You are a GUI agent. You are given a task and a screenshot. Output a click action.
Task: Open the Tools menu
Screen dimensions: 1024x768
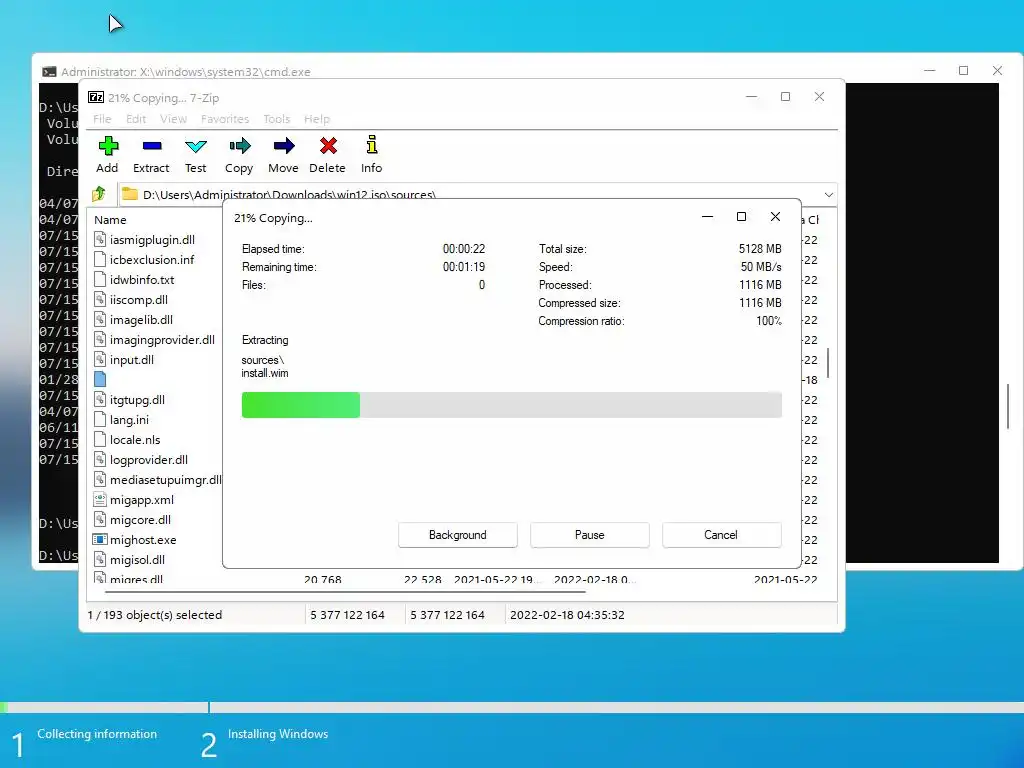(x=276, y=119)
